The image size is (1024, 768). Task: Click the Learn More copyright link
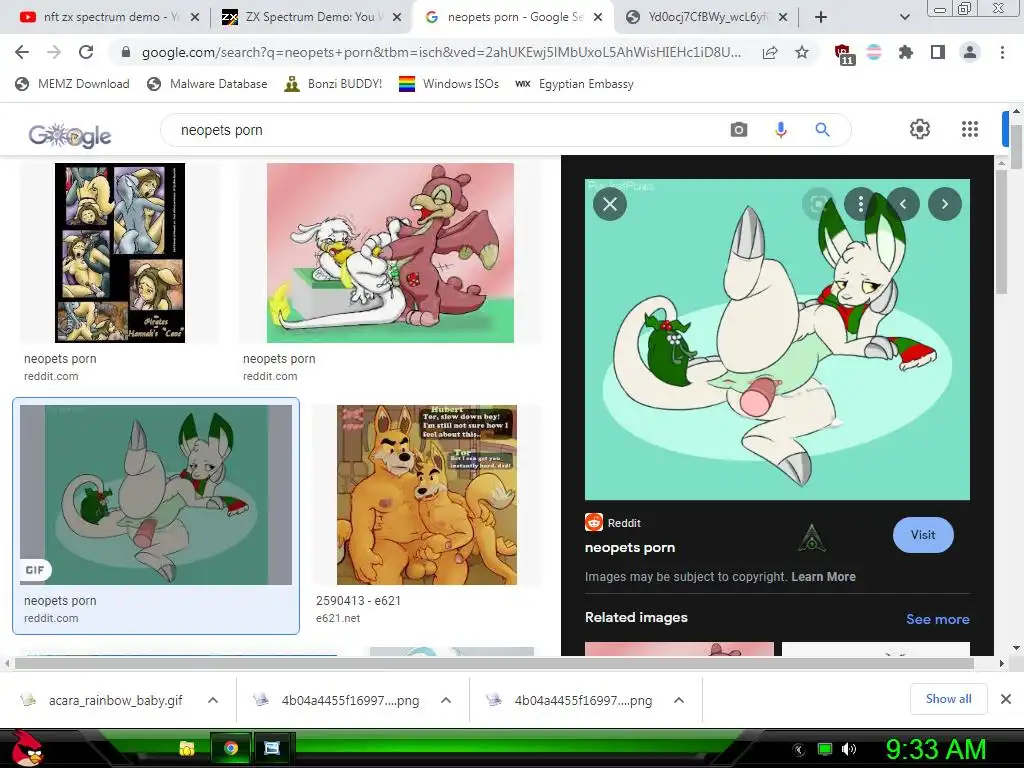(824, 577)
